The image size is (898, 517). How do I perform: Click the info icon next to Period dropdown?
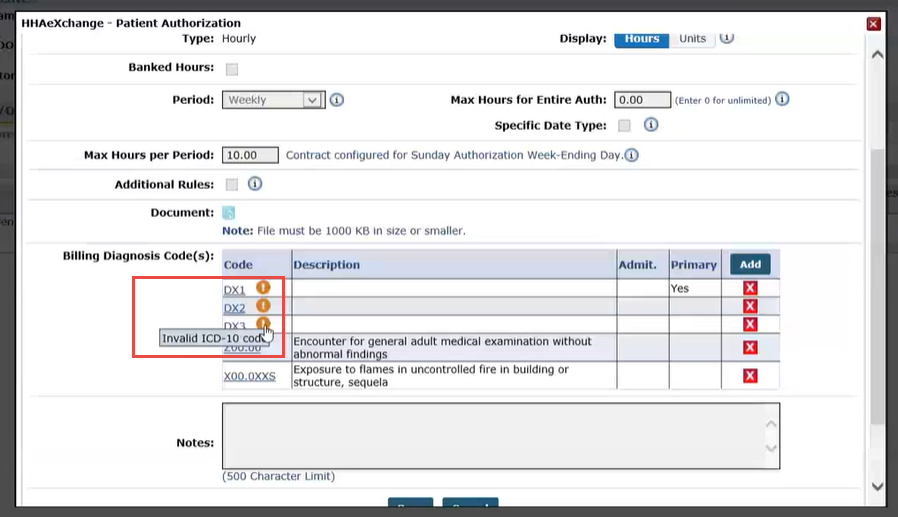click(337, 100)
